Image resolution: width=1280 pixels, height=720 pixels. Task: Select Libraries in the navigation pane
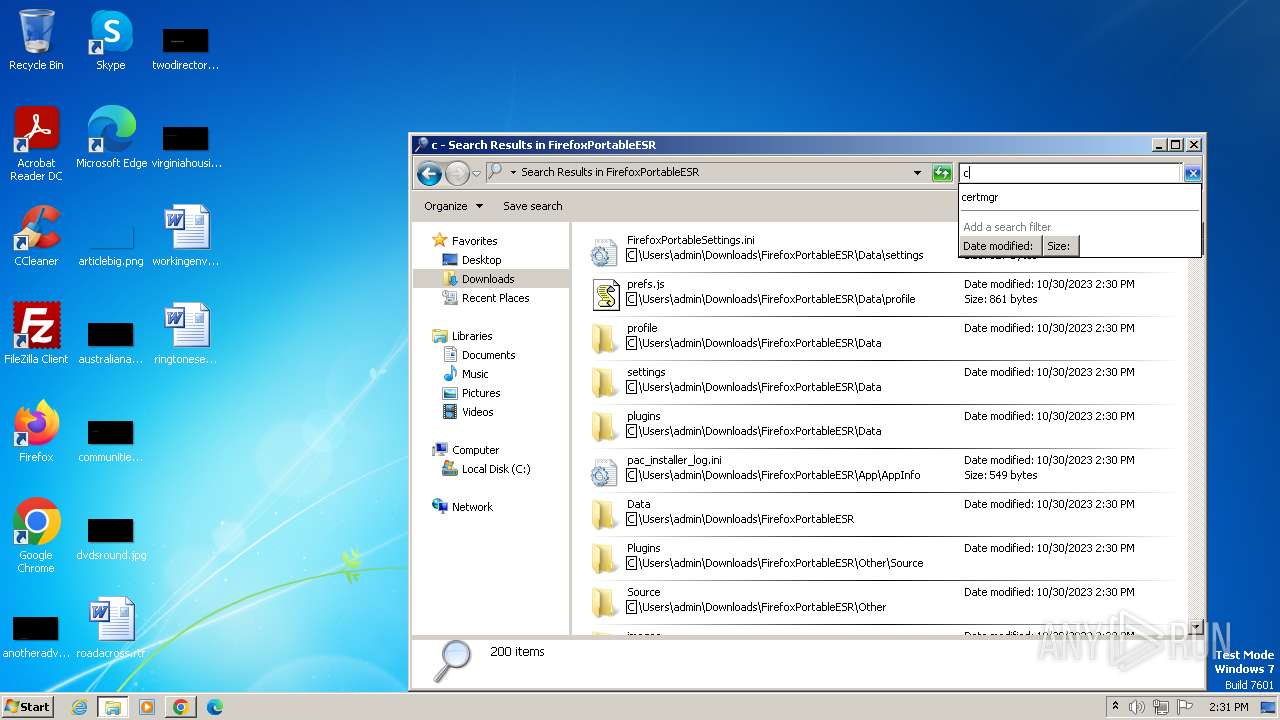click(472, 336)
